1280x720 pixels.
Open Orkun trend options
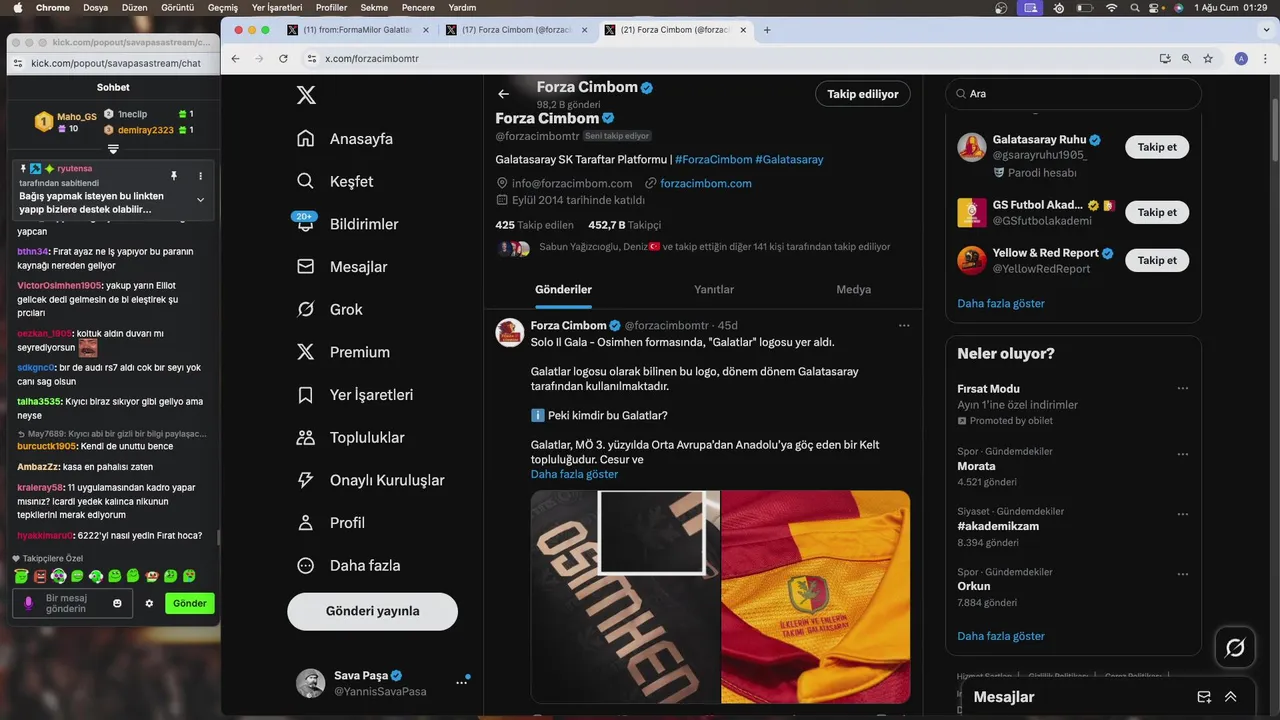[1182, 574]
